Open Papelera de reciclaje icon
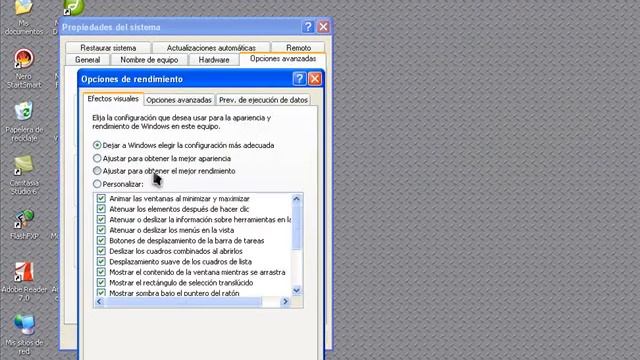Image resolution: width=640 pixels, height=360 pixels. 24,121
